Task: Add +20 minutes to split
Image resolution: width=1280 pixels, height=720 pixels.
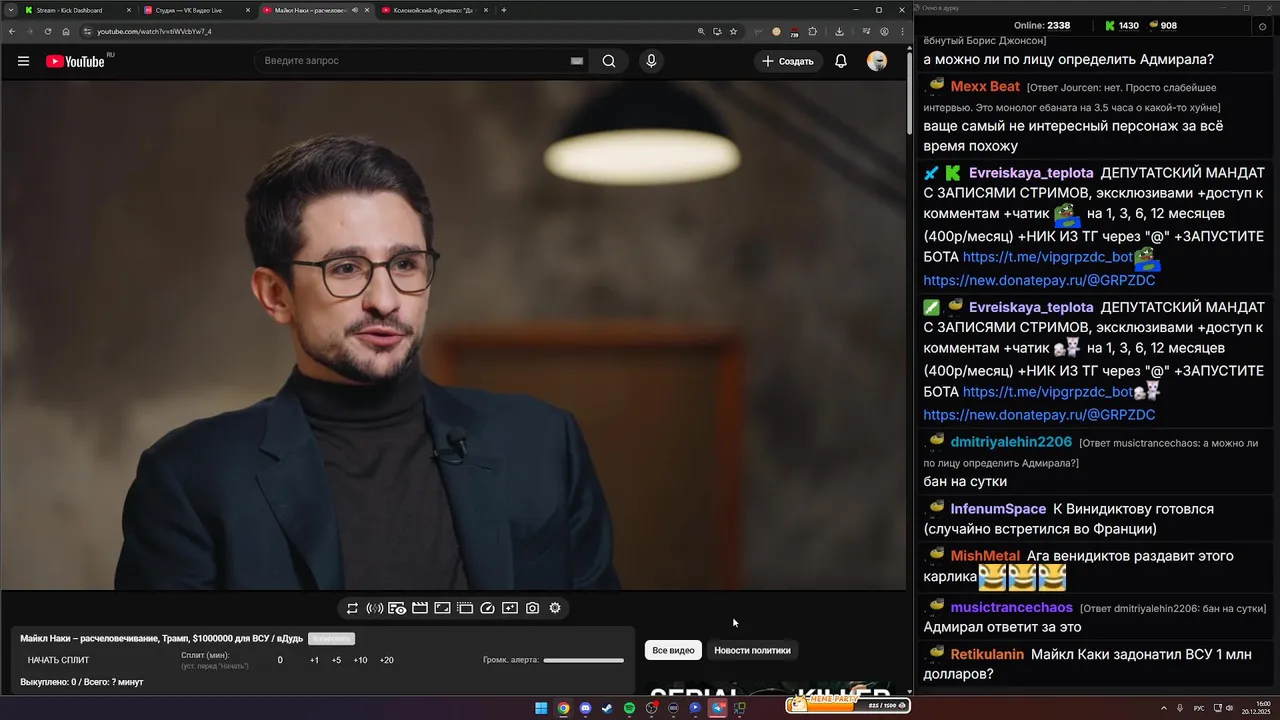Action: point(386,660)
